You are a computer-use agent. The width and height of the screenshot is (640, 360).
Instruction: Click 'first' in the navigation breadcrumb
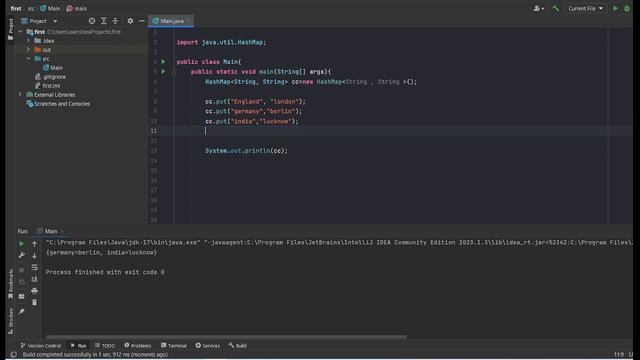(16, 8)
